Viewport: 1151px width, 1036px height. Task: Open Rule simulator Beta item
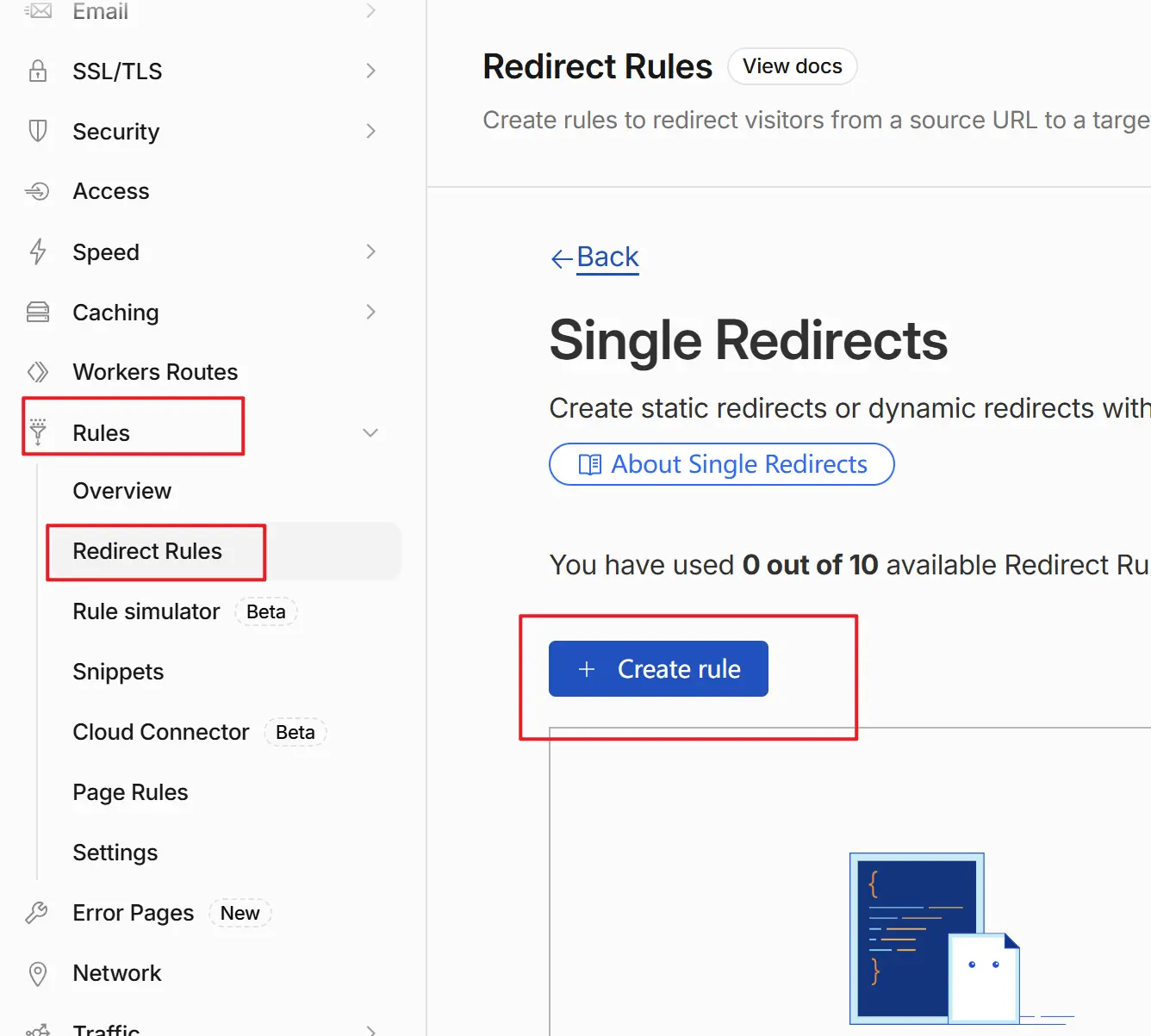184,611
